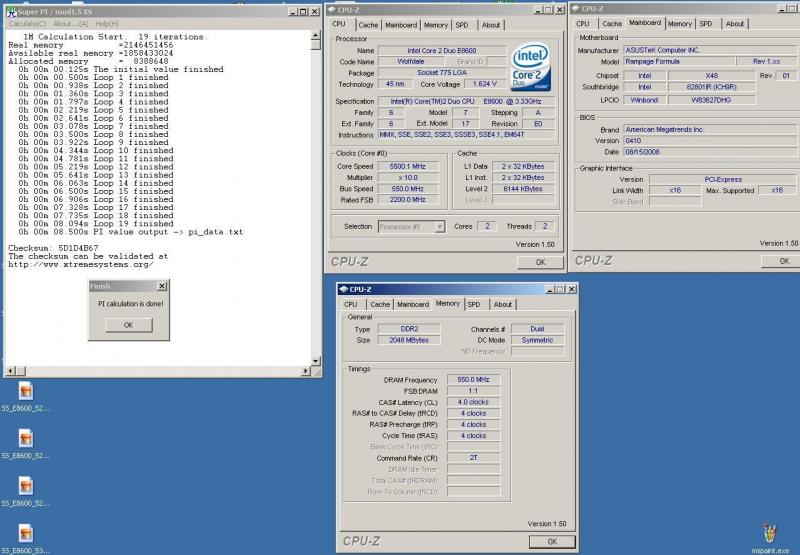
Task: Select the About tab in the memory timings CPU-Z window
Action: 503,305
